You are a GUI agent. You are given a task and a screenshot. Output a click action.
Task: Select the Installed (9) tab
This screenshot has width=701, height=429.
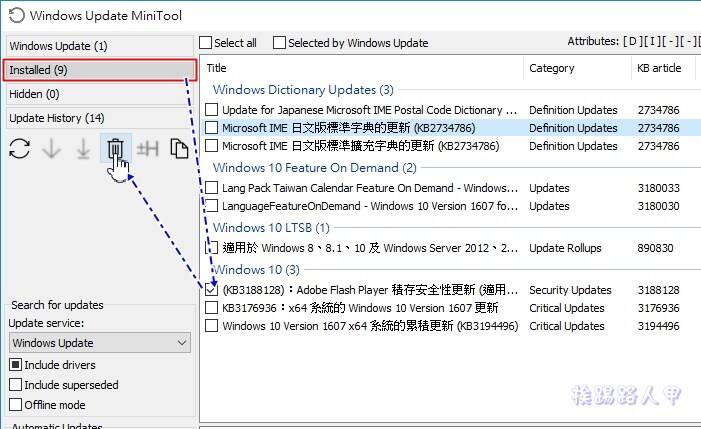click(100, 70)
